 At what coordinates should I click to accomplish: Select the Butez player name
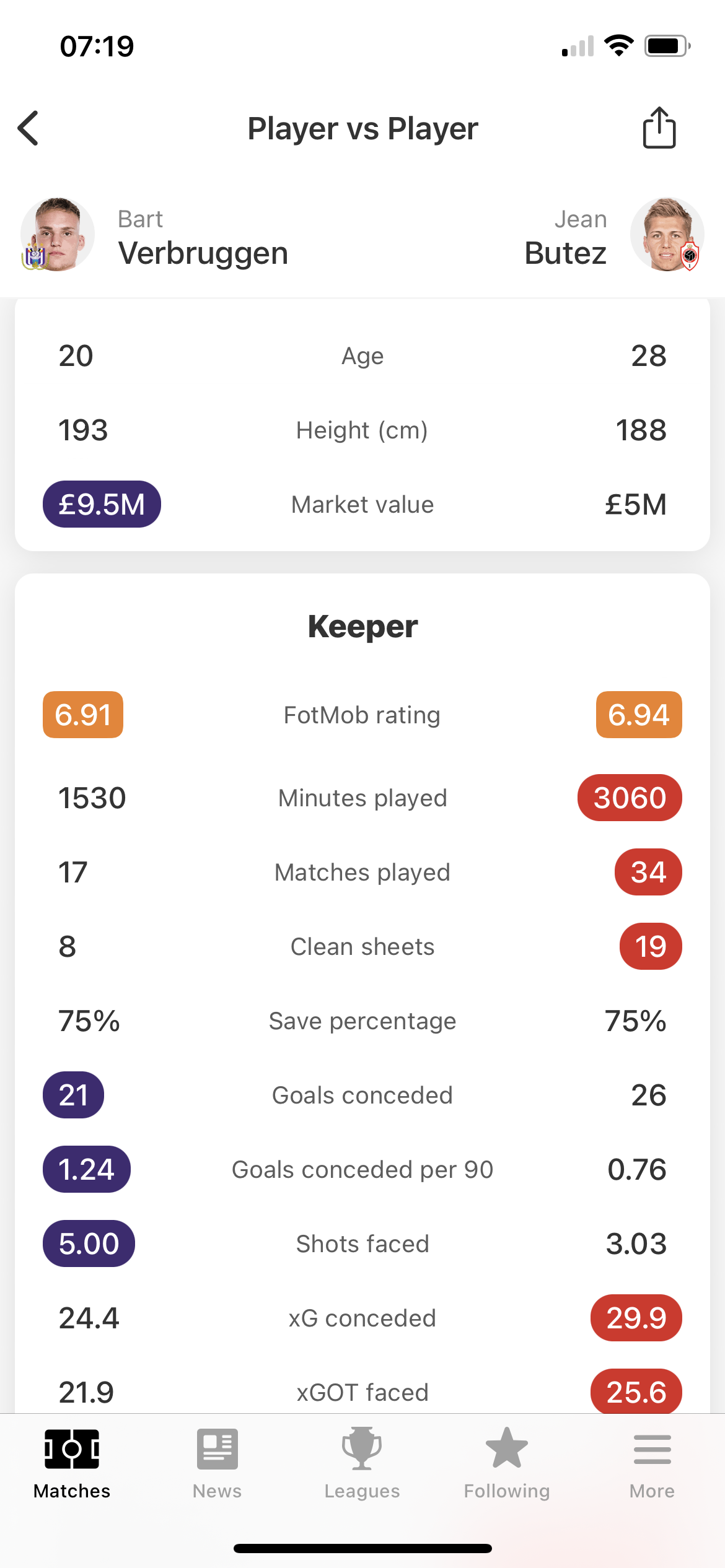pyautogui.click(x=565, y=253)
